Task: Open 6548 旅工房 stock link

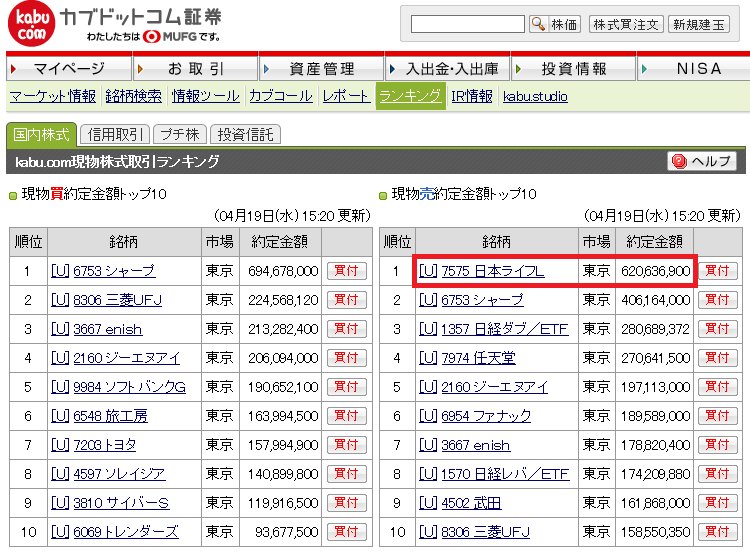Action: coord(110,416)
